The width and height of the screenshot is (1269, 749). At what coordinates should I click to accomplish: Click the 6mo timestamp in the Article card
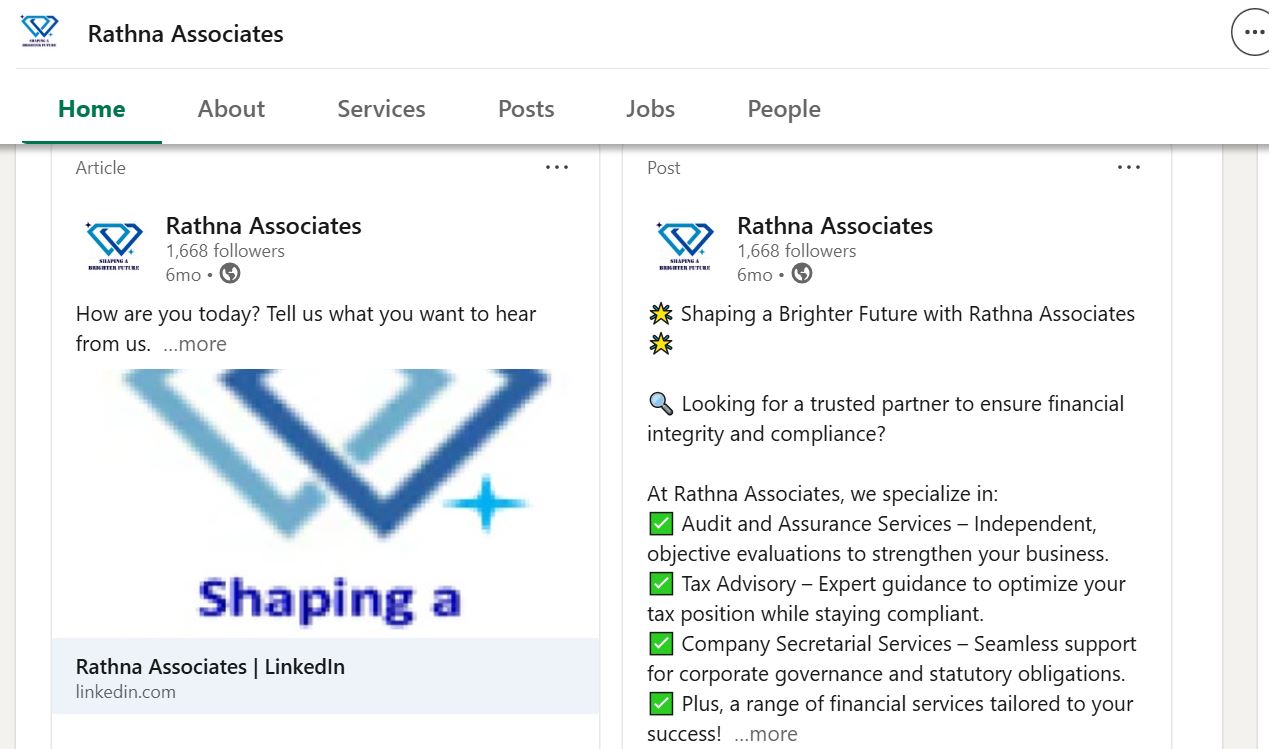coord(184,275)
